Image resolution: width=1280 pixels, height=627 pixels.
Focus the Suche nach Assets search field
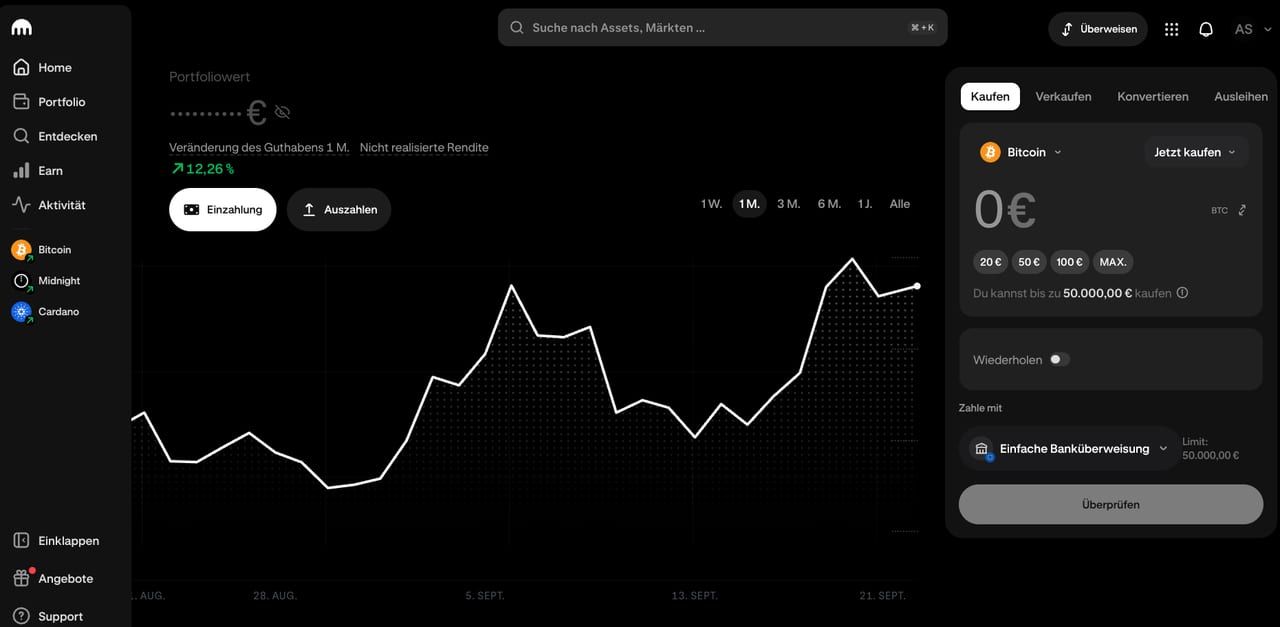click(x=722, y=28)
